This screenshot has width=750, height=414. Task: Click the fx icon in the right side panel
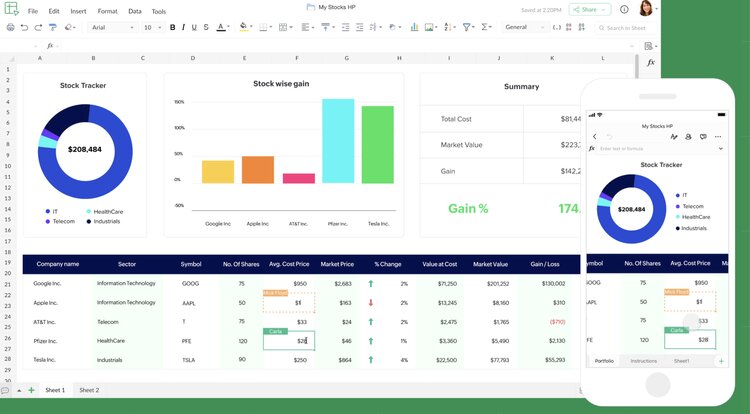(x=651, y=63)
